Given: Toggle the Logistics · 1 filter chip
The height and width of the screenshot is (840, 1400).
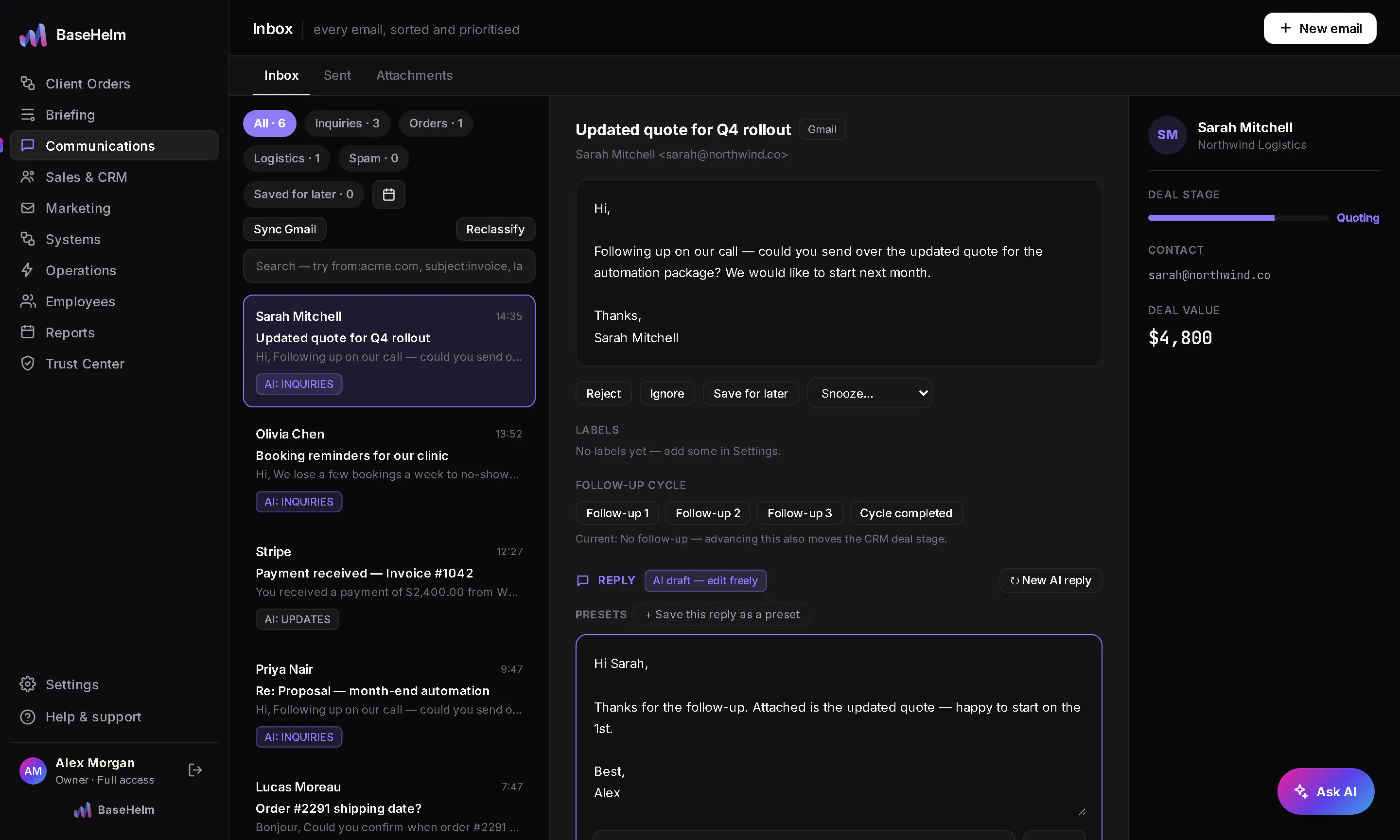Looking at the screenshot, I should 286,158.
